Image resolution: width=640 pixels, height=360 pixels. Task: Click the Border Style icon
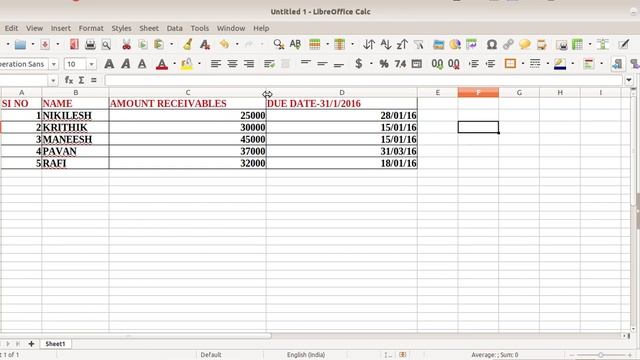tap(535, 64)
